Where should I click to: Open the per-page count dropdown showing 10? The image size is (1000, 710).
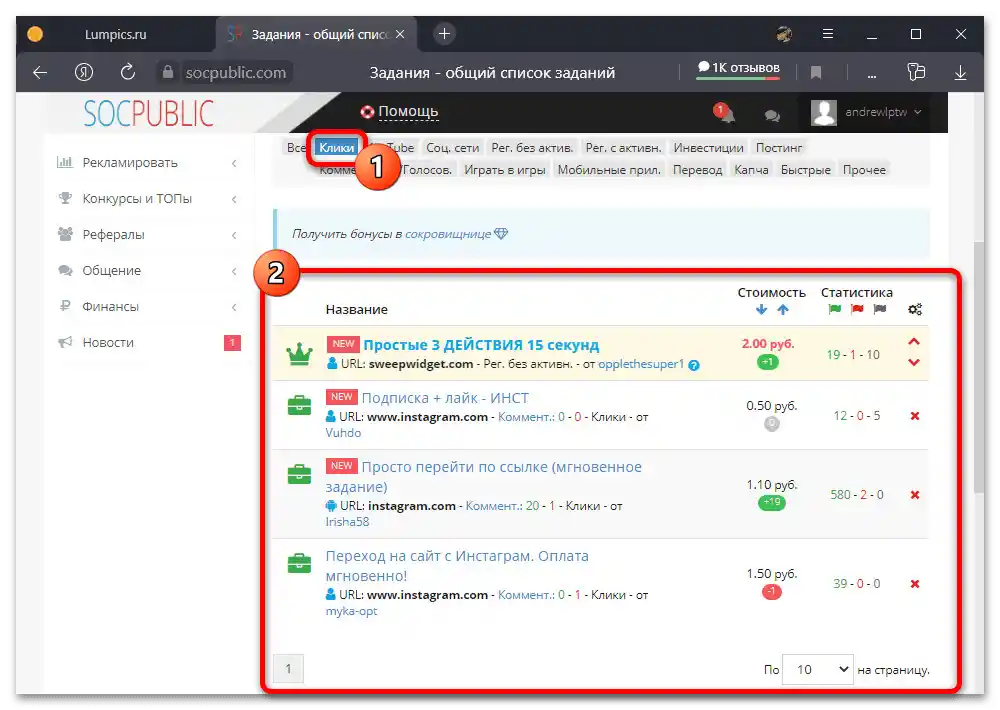pyautogui.click(x=818, y=669)
